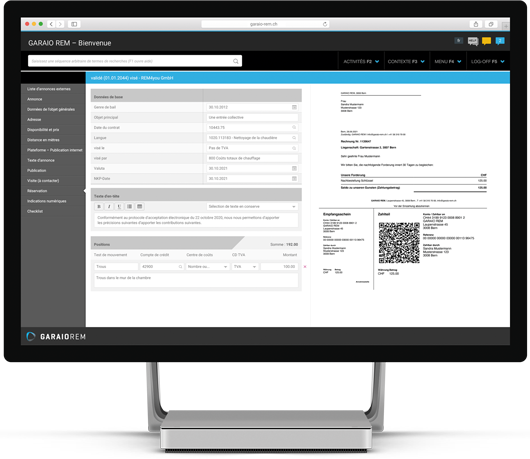The image size is (530, 459).
Task: Select Annonce in the sidebar
Action: 34,99
